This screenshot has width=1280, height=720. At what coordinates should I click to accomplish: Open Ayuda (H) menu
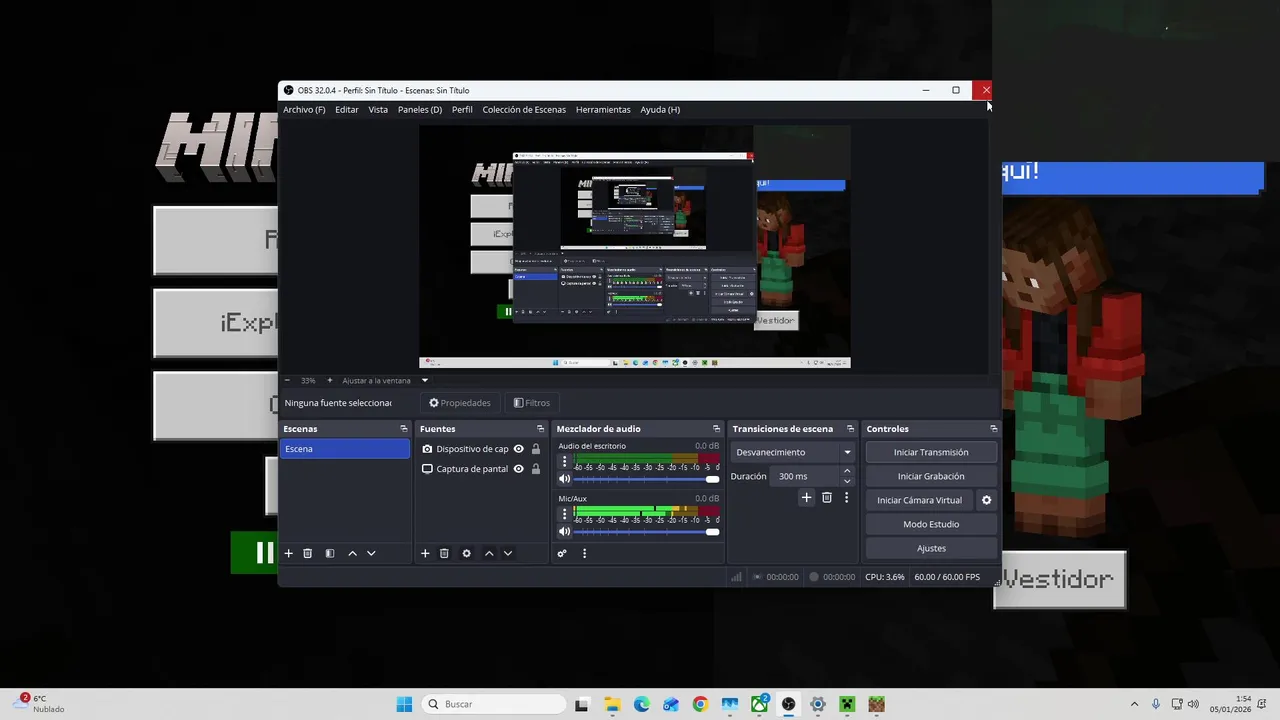[x=660, y=110]
